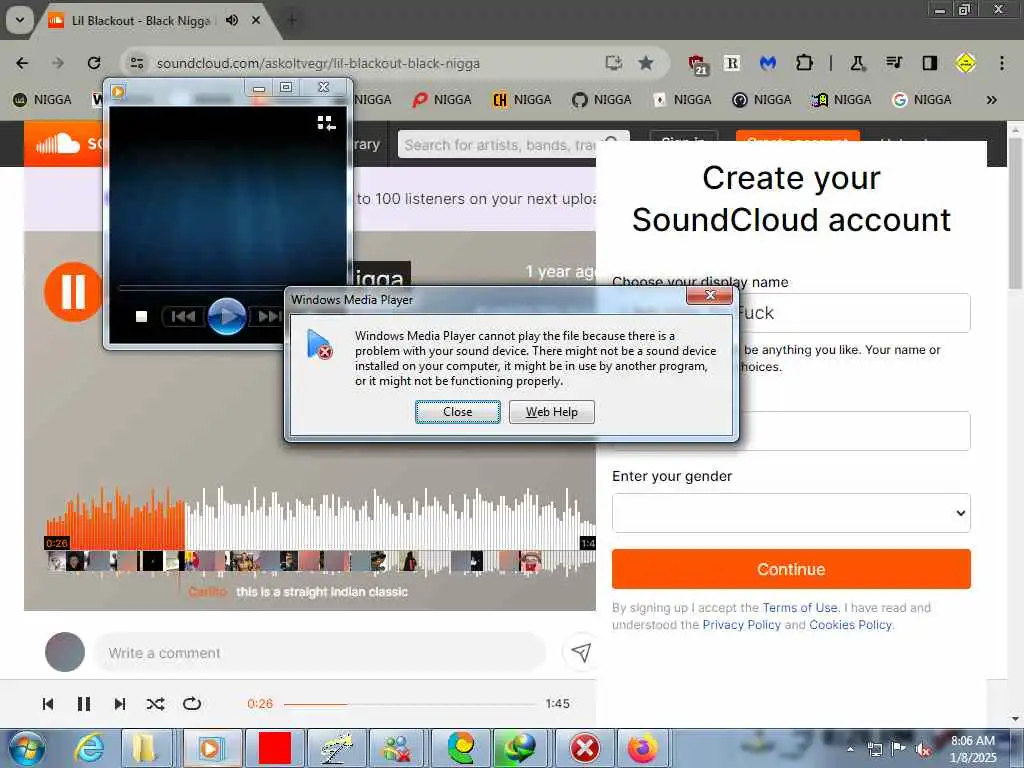The height and width of the screenshot is (768, 1024).
Task: Click Web Help in the error dialog
Action: pos(552,412)
